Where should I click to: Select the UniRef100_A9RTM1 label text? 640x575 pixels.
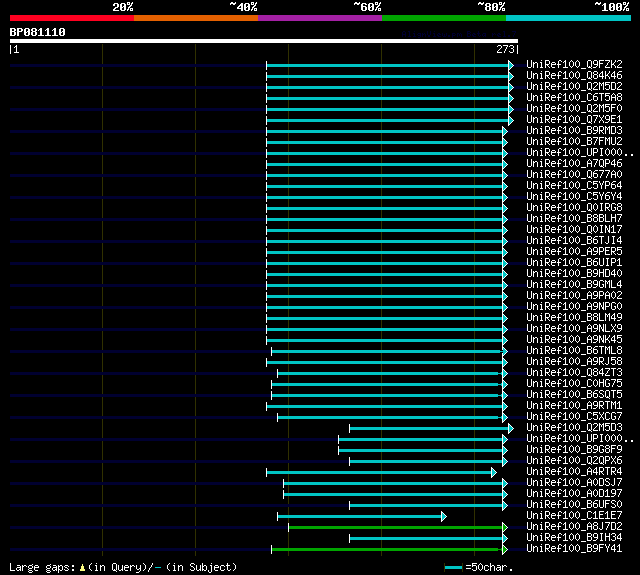coord(574,406)
